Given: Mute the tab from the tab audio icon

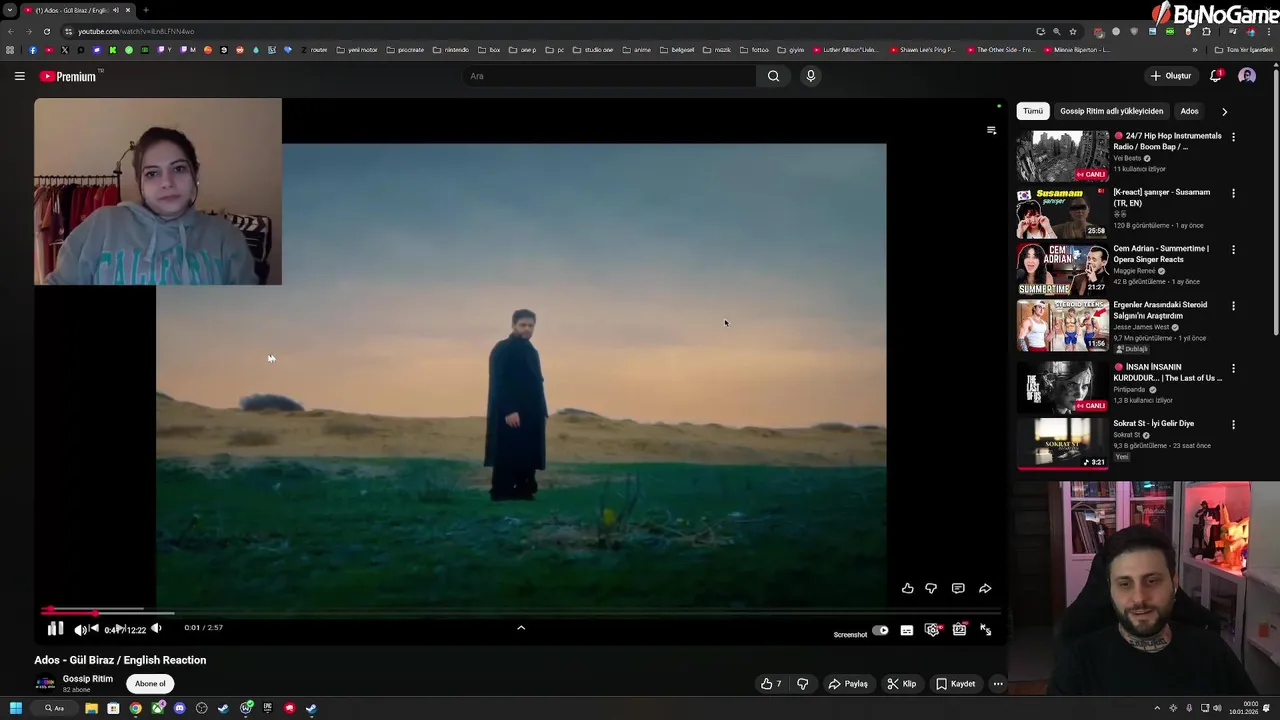Looking at the screenshot, I should click(116, 10).
